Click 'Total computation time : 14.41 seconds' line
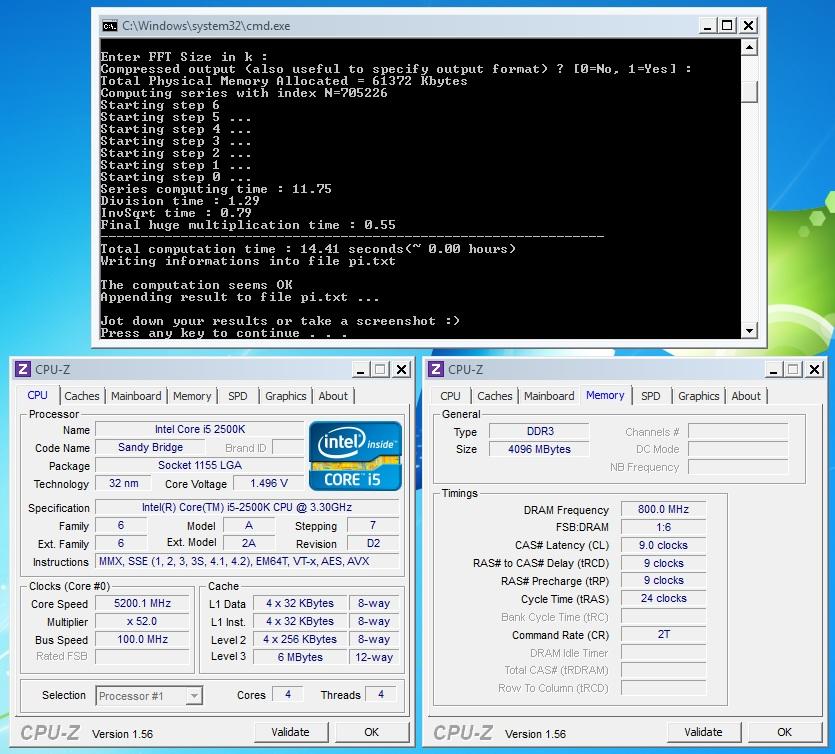The height and width of the screenshot is (754, 835). [x=308, y=249]
